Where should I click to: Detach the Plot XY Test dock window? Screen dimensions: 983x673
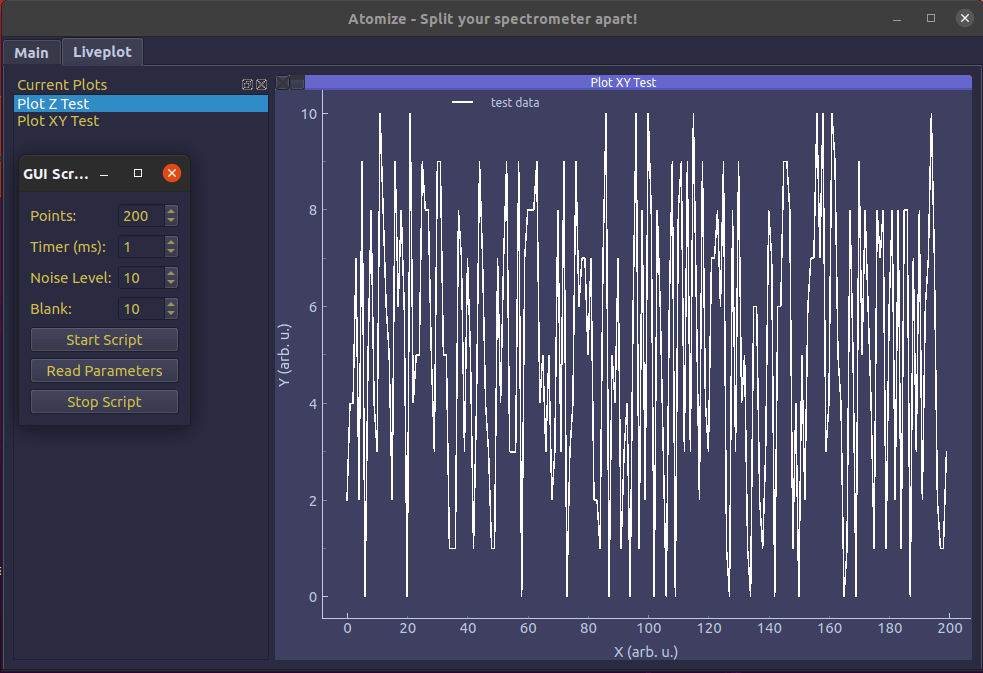tap(298, 82)
